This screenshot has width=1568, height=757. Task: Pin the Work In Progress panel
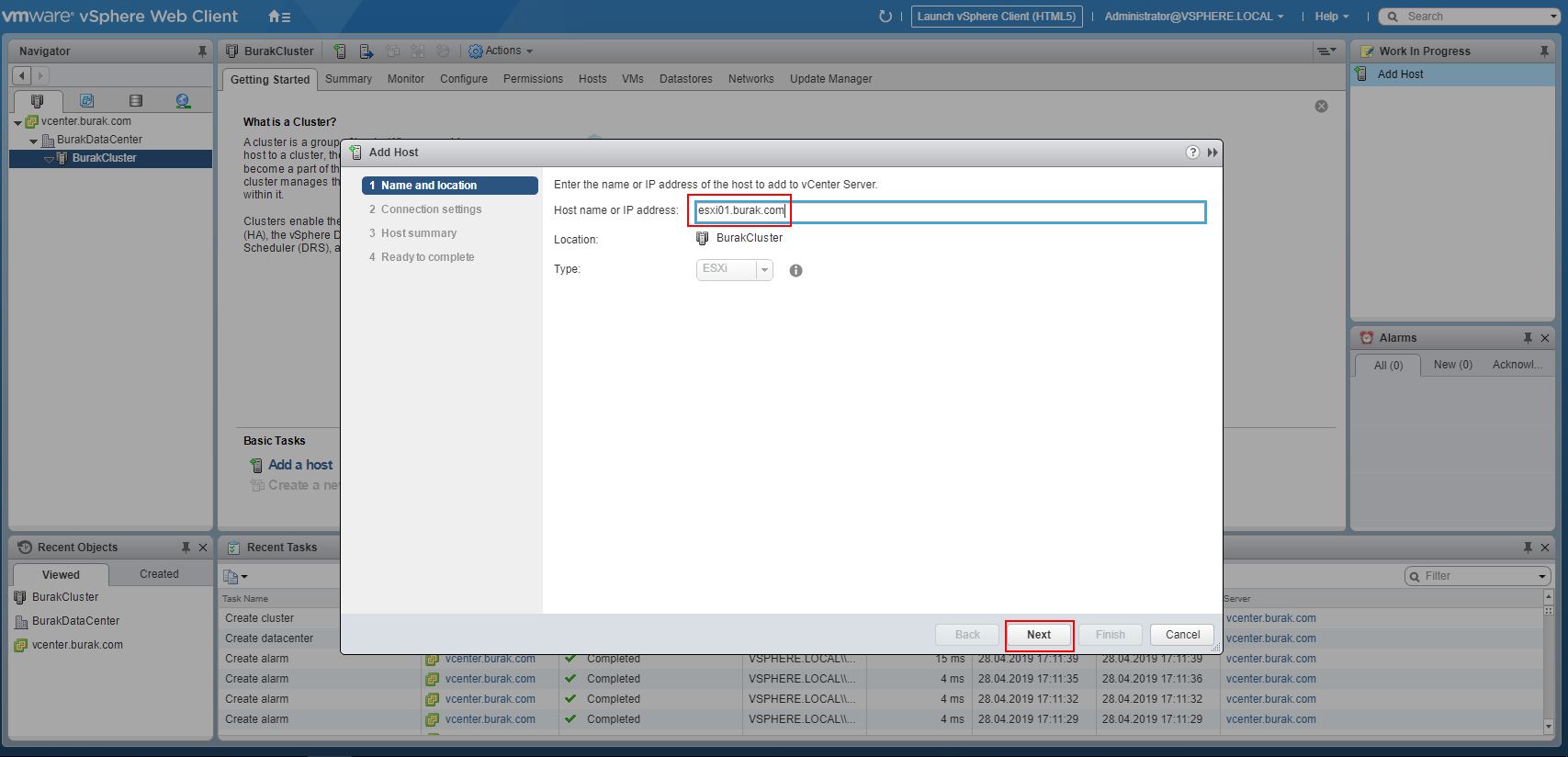tap(1544, 51)
